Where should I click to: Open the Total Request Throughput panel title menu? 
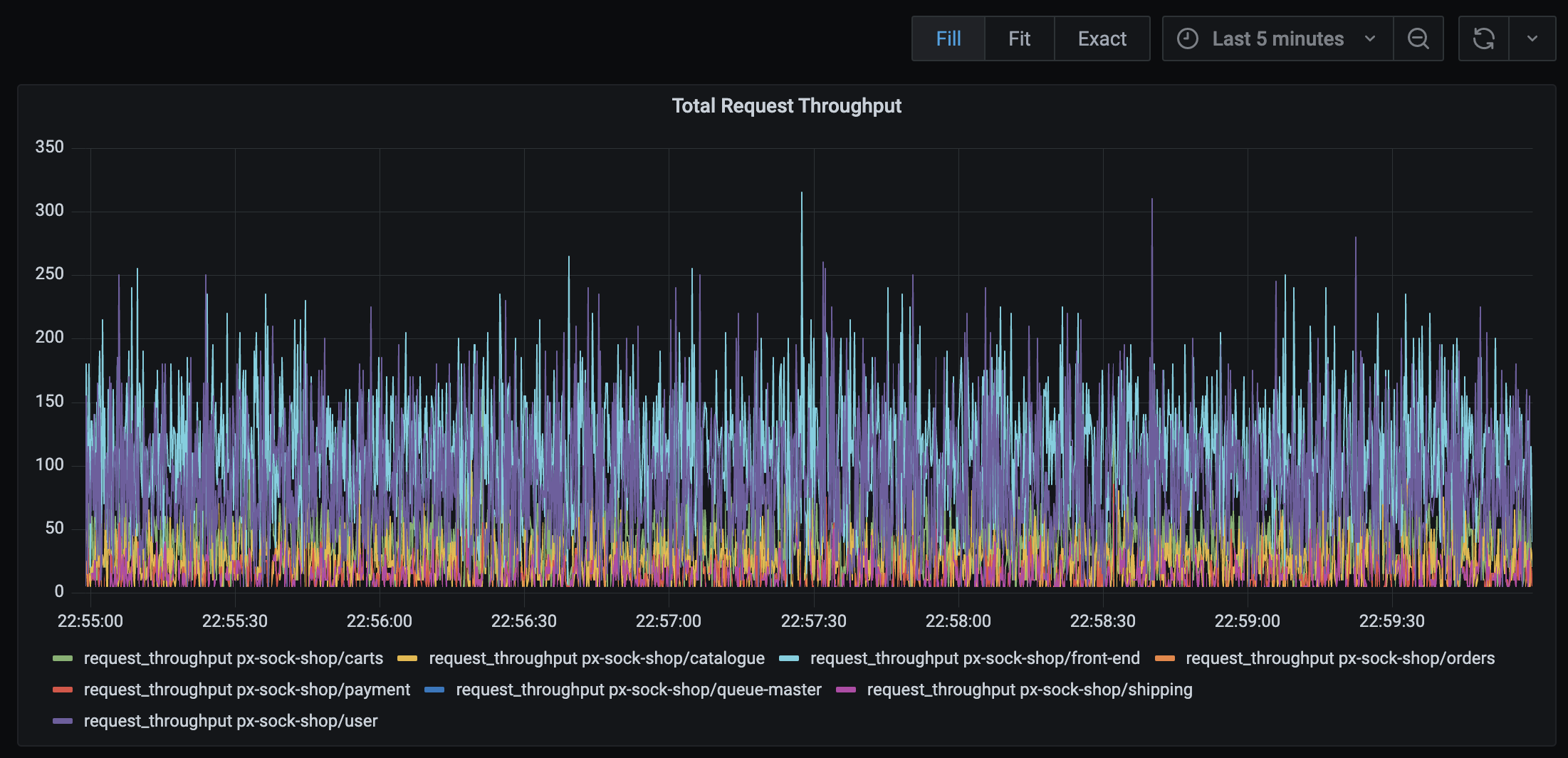point(786,106)
